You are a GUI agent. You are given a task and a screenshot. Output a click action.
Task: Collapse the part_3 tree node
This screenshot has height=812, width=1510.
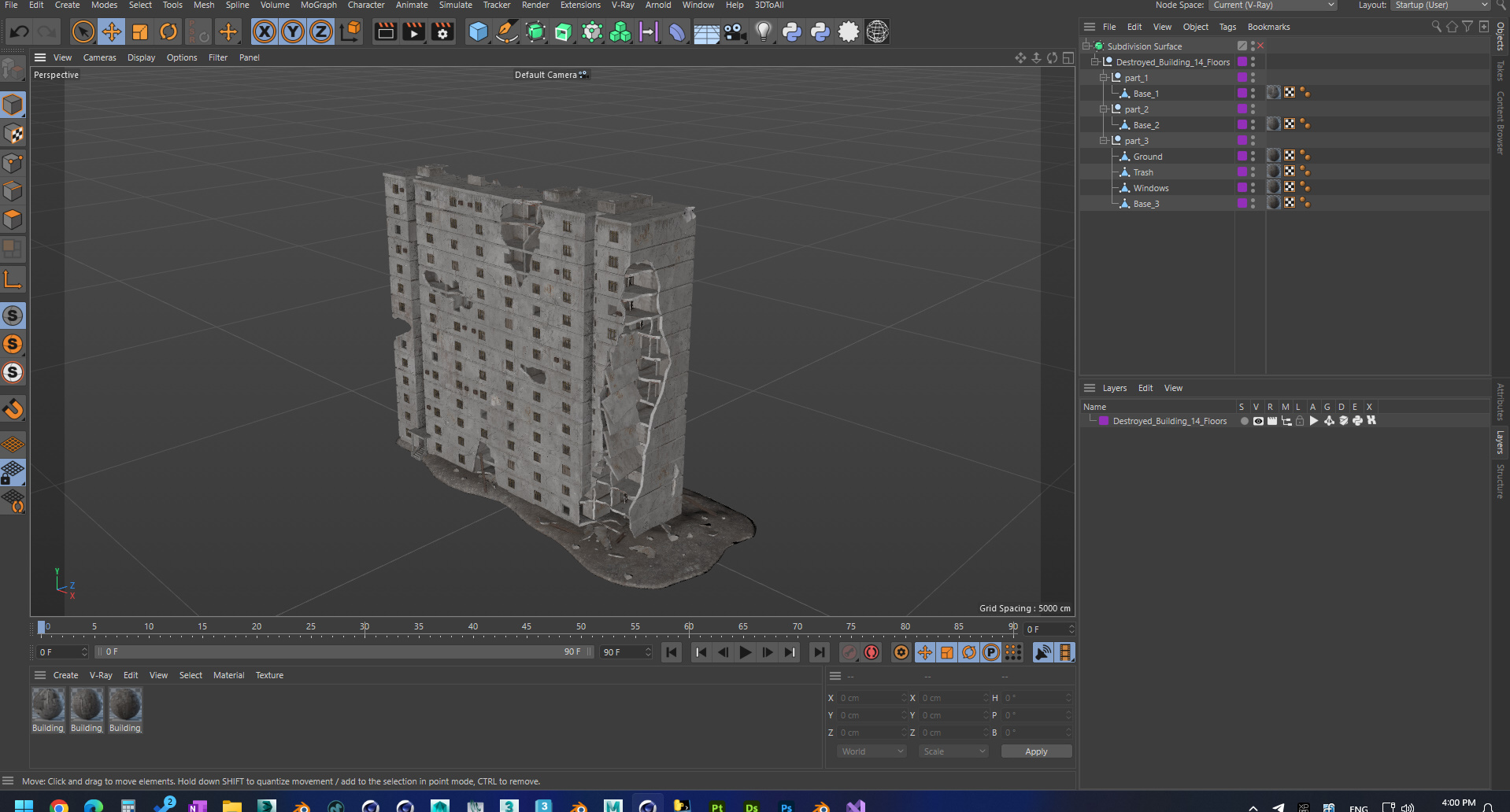coord(1104,141)
